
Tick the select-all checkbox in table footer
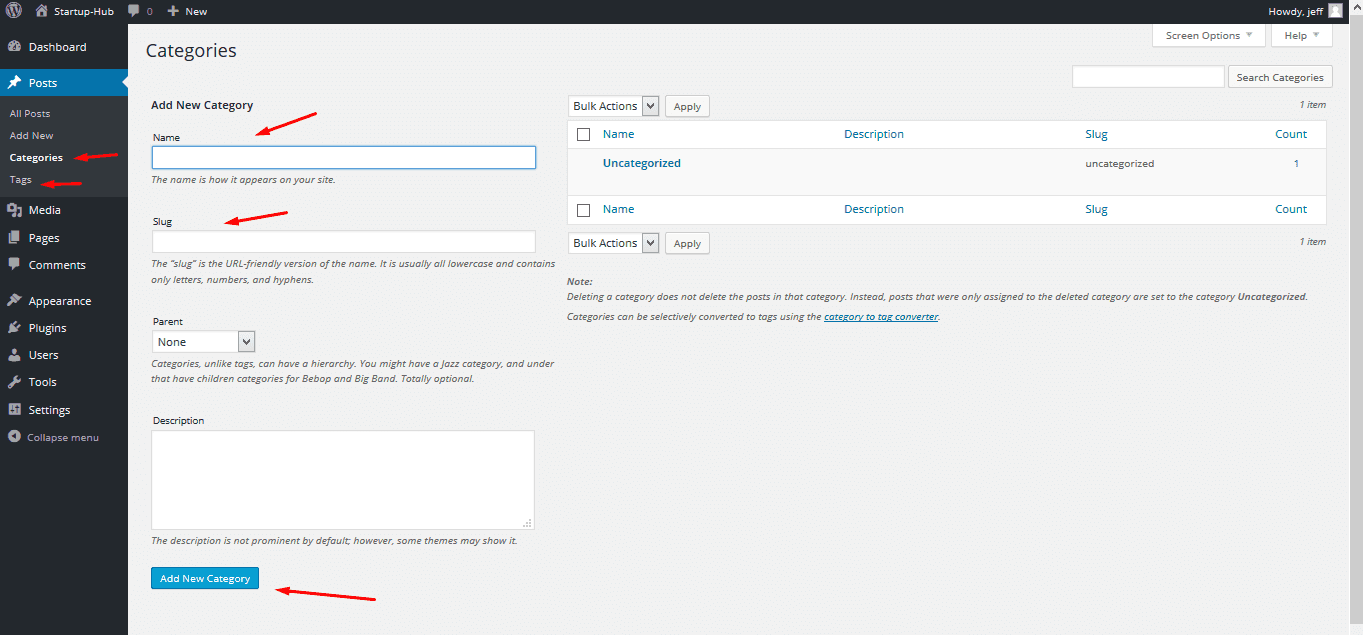pos(584,210)
